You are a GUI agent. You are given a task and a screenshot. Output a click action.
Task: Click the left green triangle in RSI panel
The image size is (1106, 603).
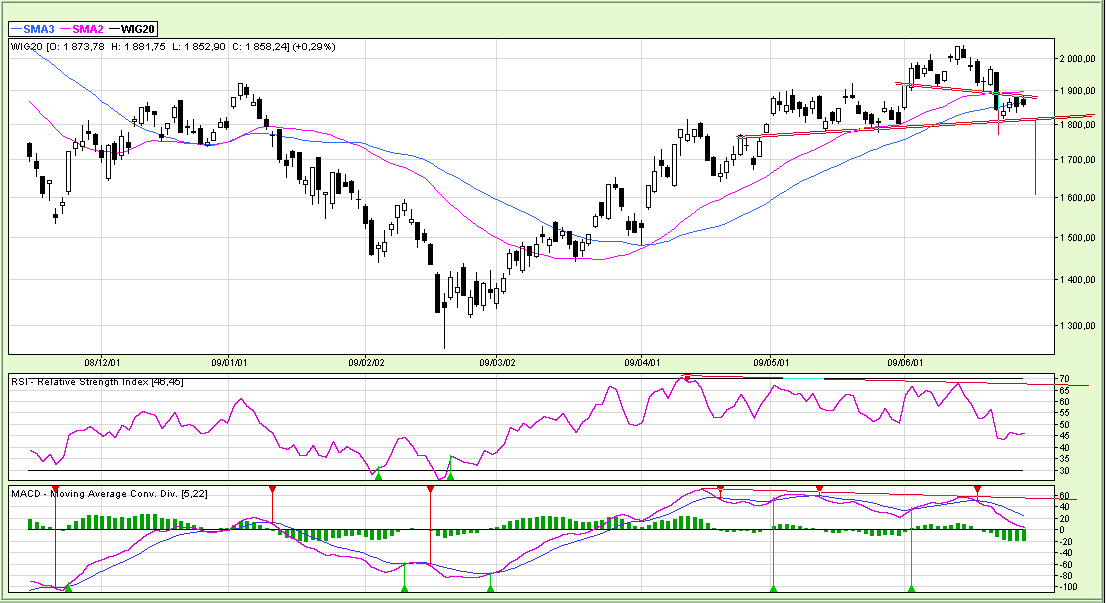[378, 475]
